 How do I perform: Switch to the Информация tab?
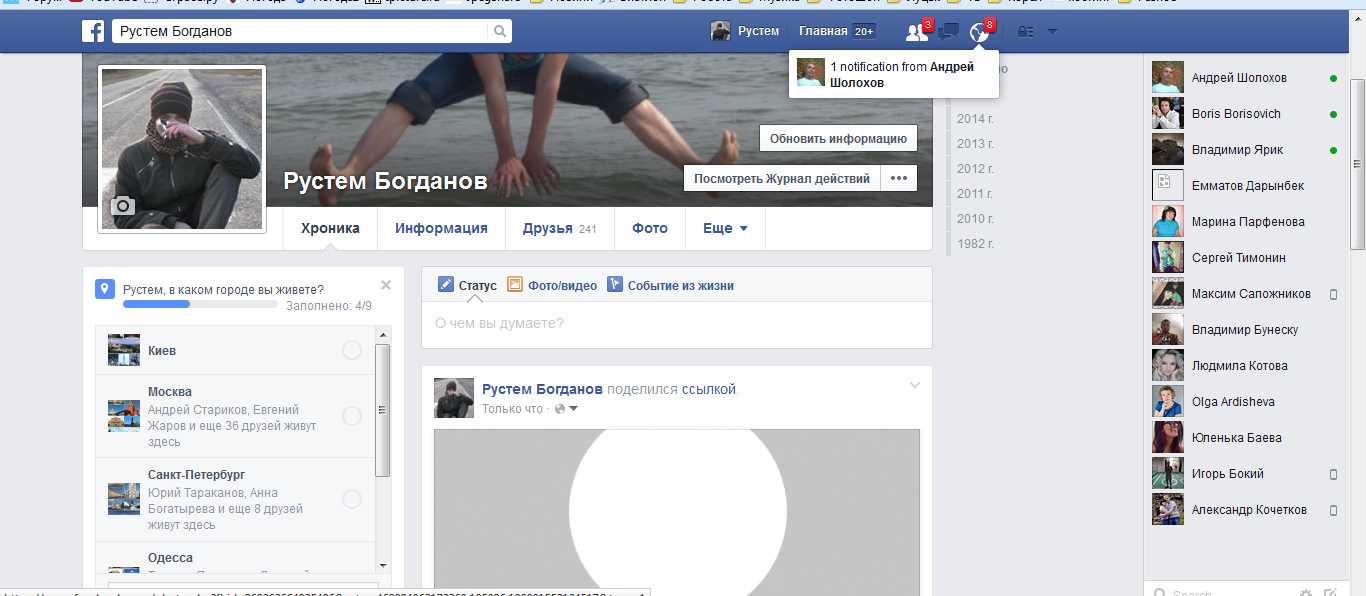[441, 228]
